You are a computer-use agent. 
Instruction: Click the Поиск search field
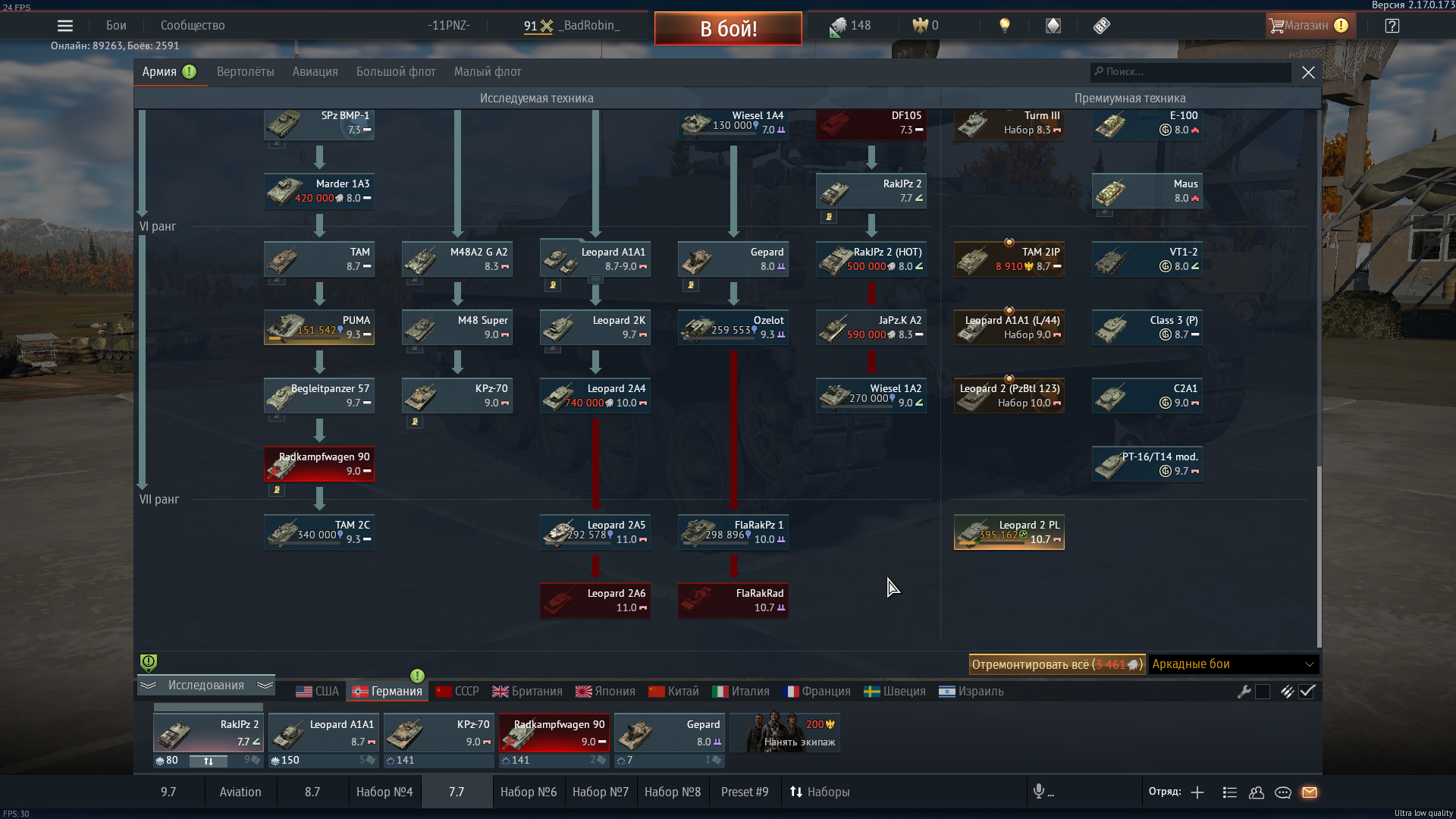click(1191, 72)
